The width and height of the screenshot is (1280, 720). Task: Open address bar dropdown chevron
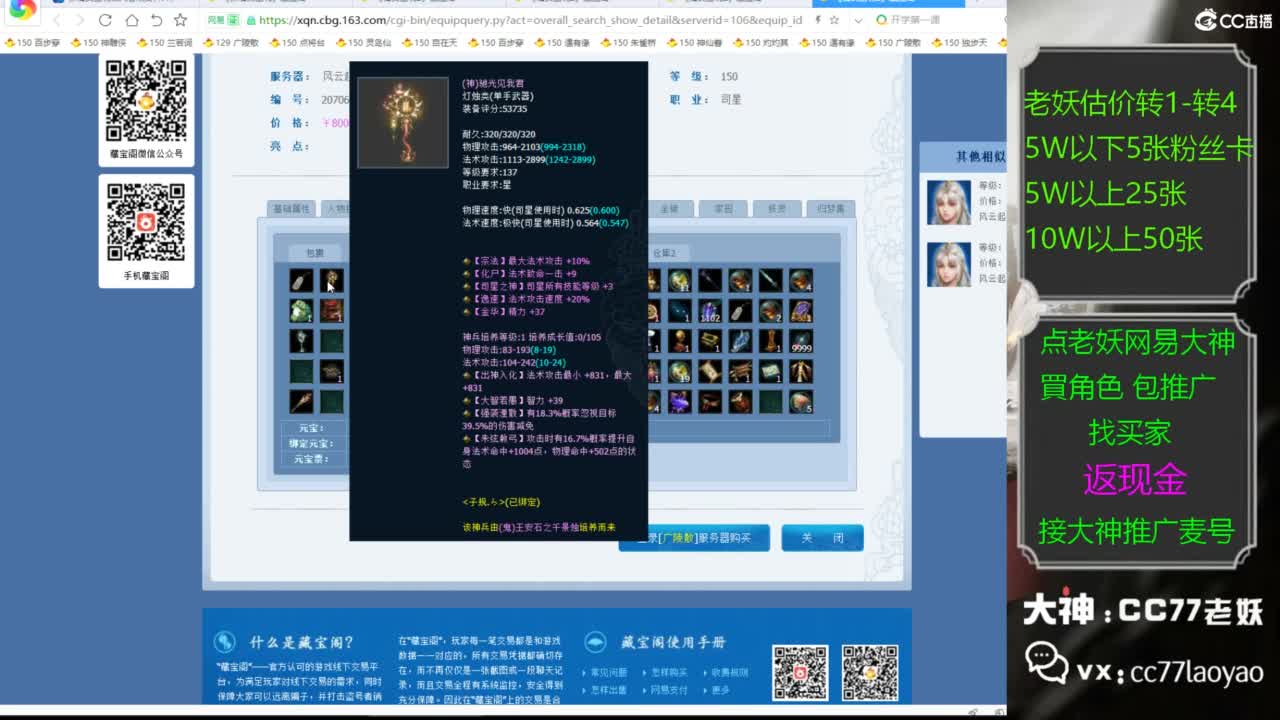858,20
